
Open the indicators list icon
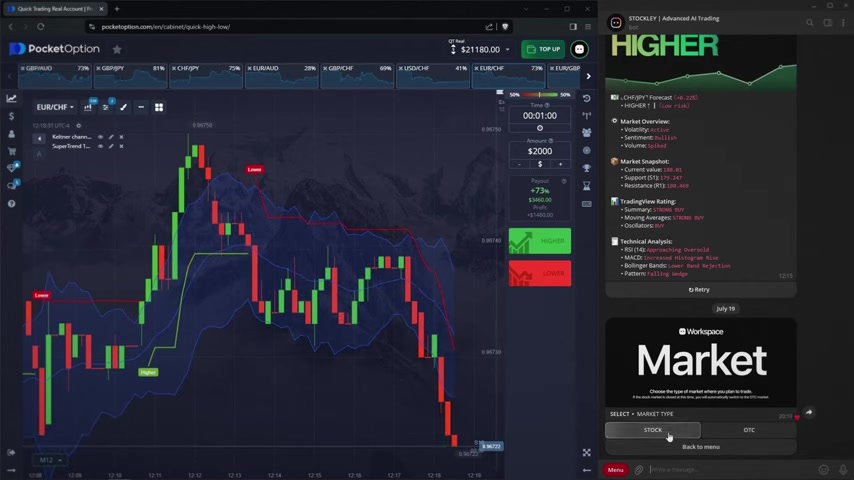coord(106,107)
